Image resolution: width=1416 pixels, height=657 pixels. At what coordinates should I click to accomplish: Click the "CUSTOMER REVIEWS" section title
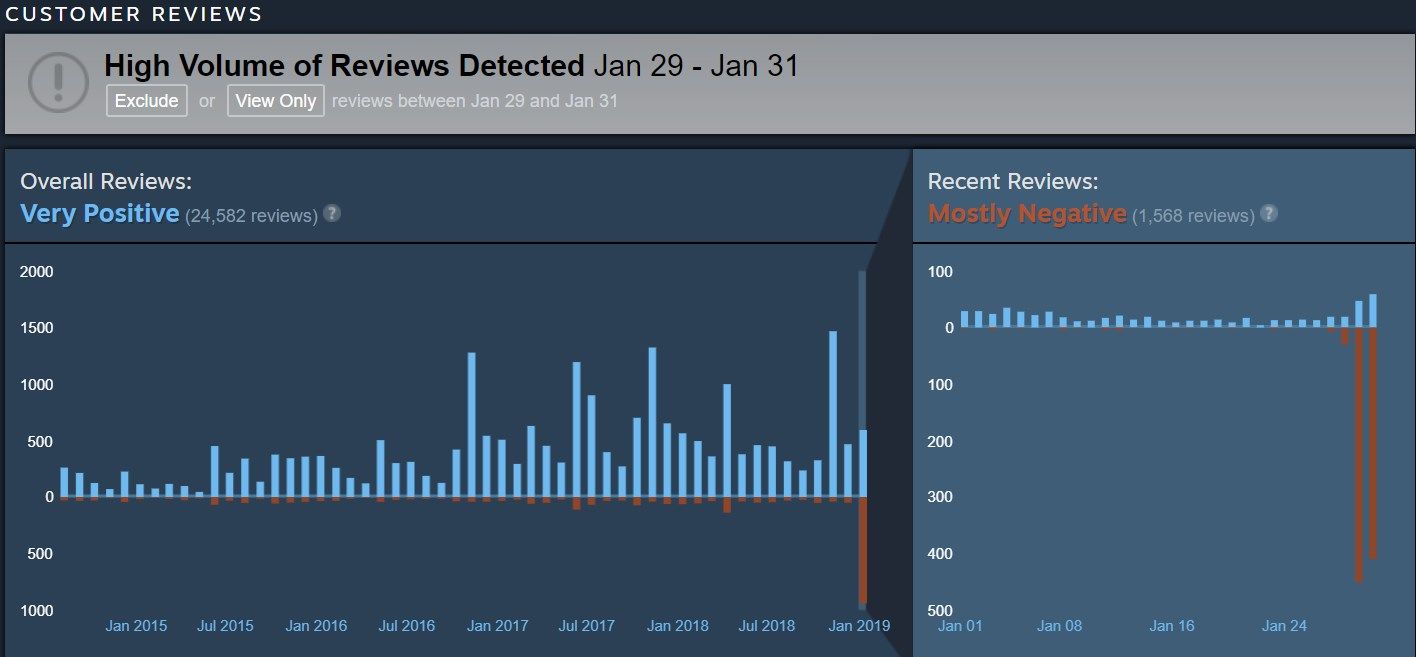(x=134, y=14)
